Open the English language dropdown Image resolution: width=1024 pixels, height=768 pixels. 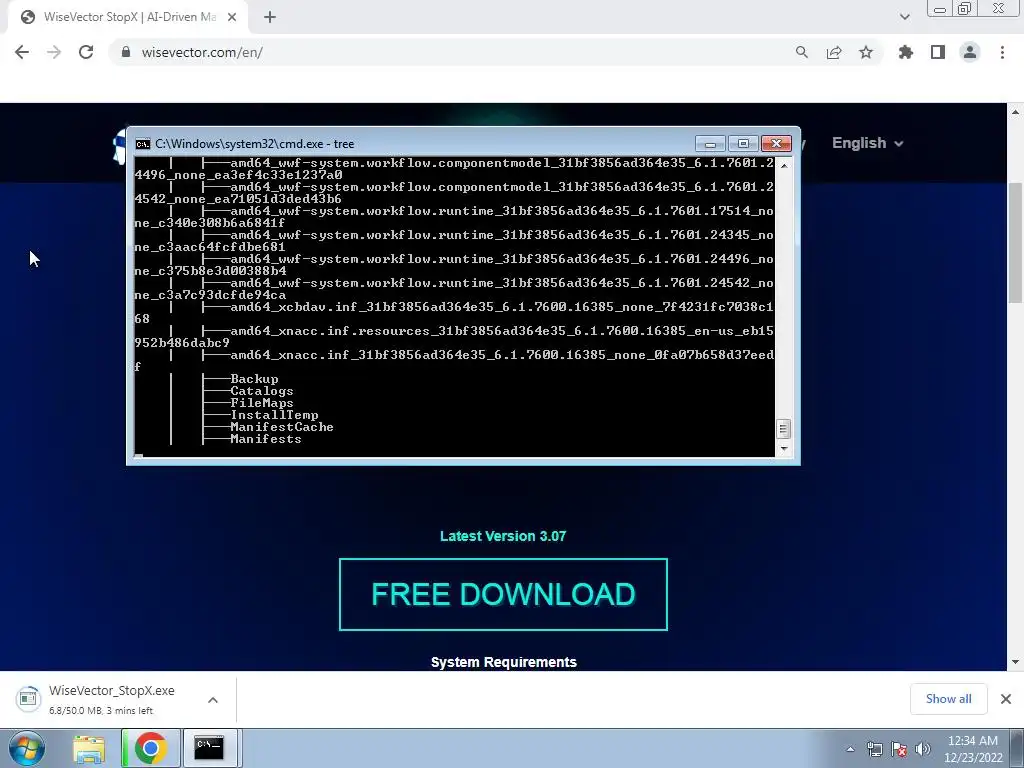(867, 143)
